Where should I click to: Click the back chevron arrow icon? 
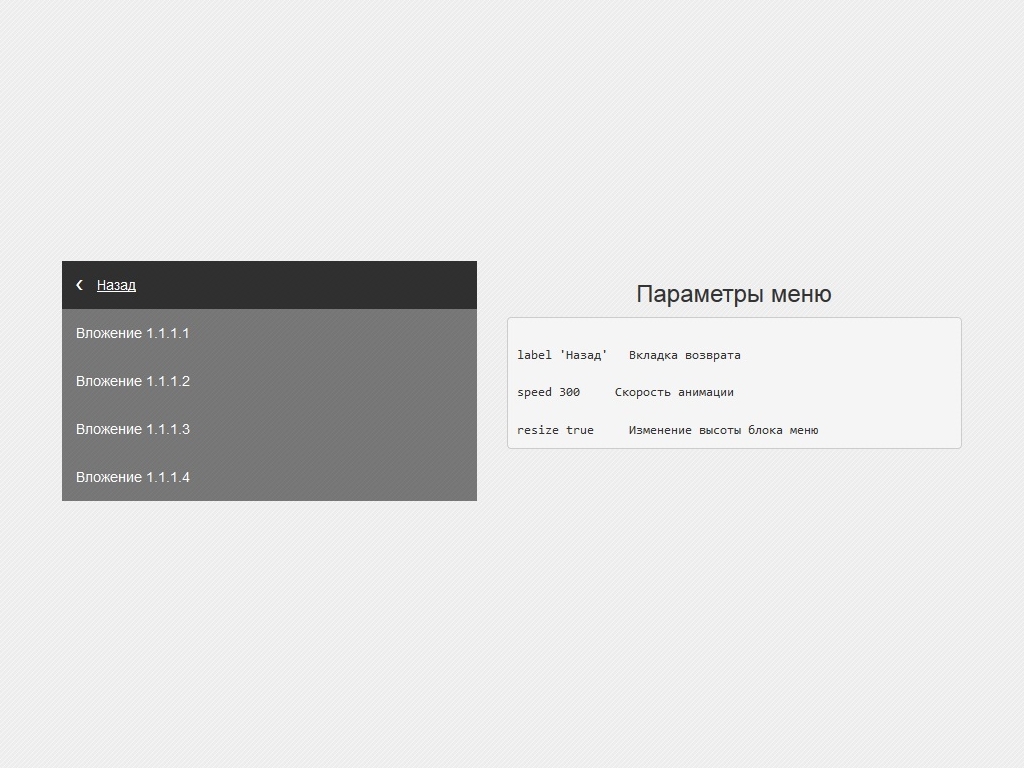coord(80,285)
